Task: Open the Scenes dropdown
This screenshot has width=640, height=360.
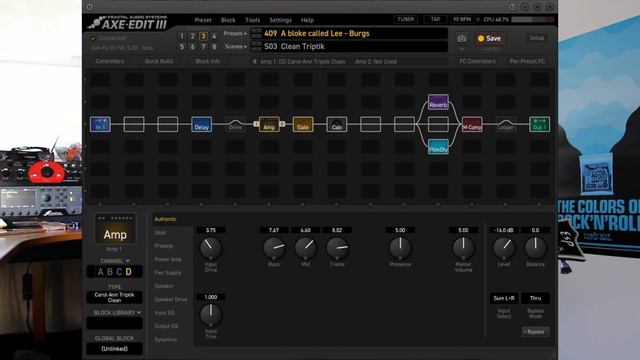Action: click(236, 47)
